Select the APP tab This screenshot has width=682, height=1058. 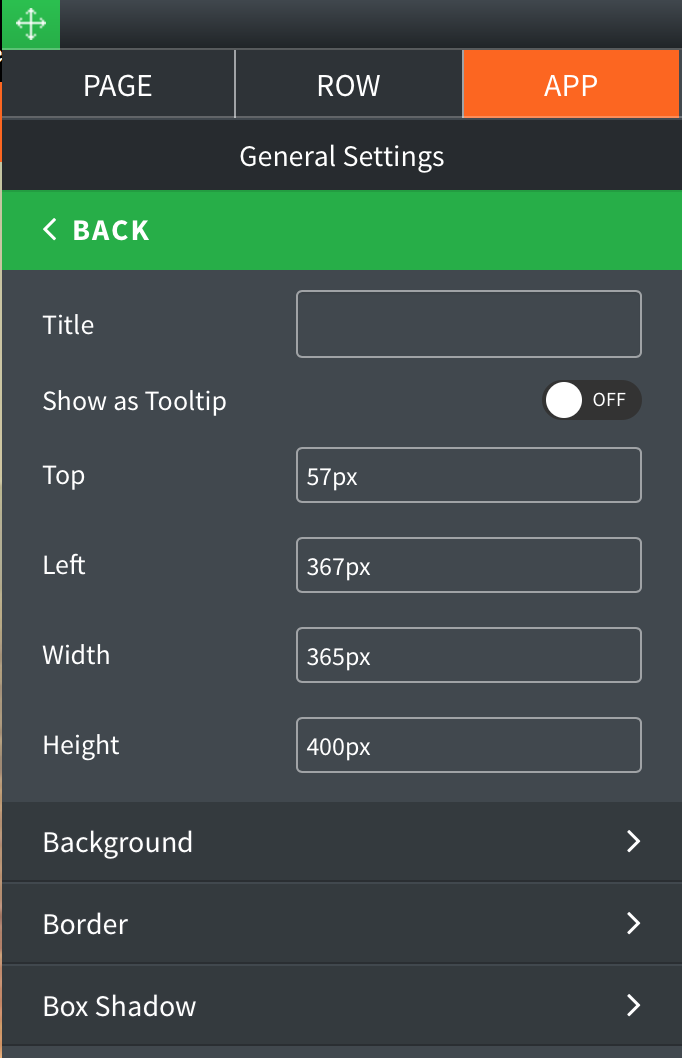point(571,85)
